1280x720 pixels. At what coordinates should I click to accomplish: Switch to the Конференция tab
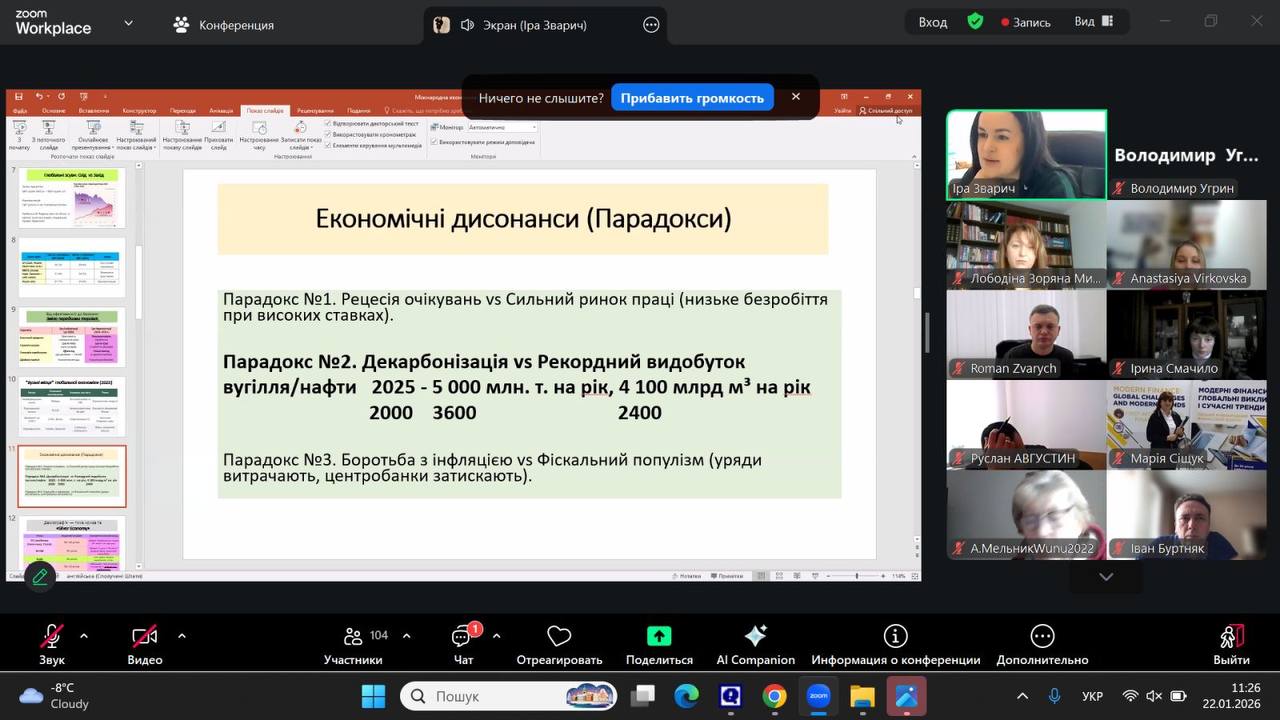click(224, 25)
